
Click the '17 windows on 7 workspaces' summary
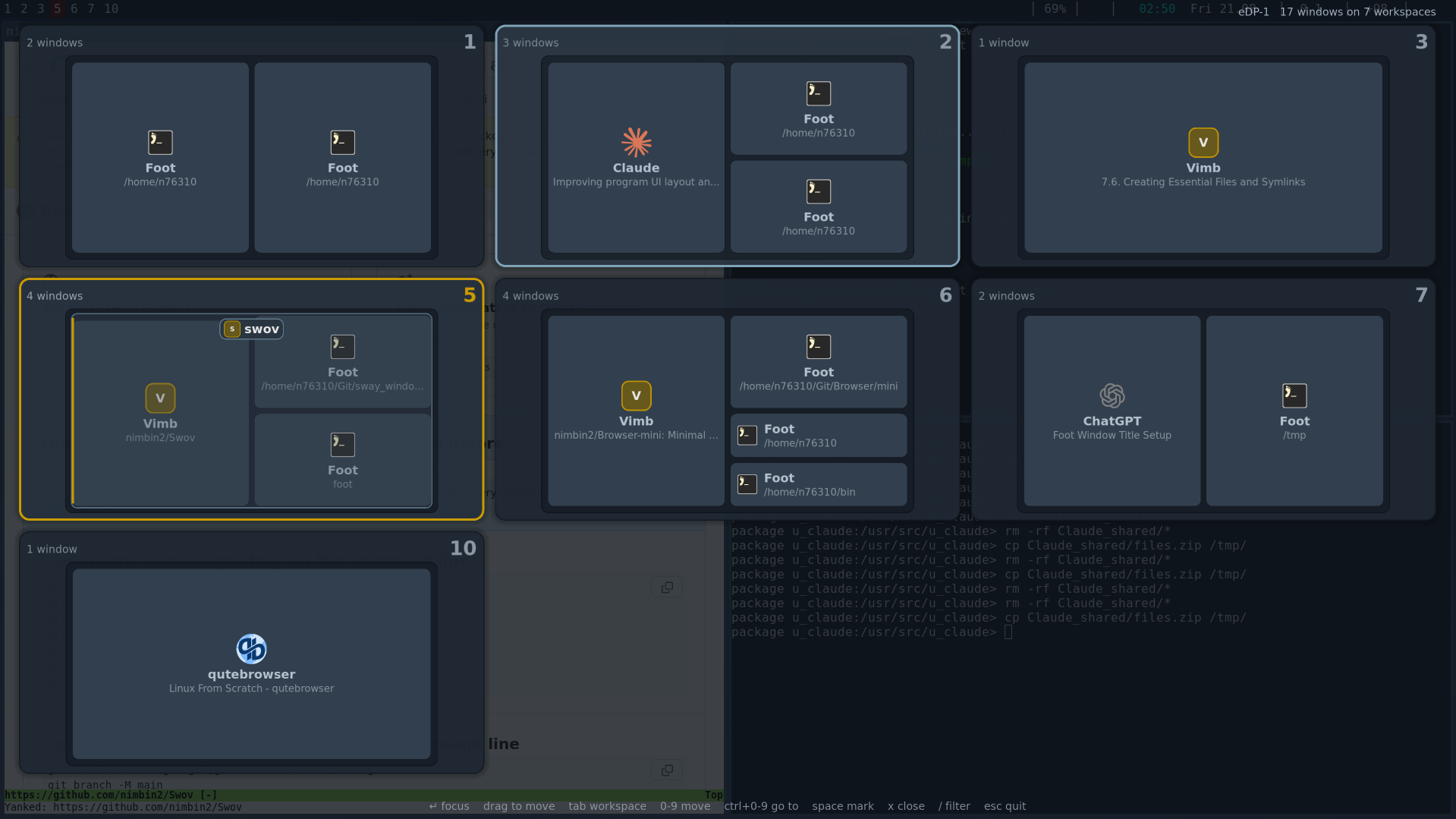(x=1357, y=11)
